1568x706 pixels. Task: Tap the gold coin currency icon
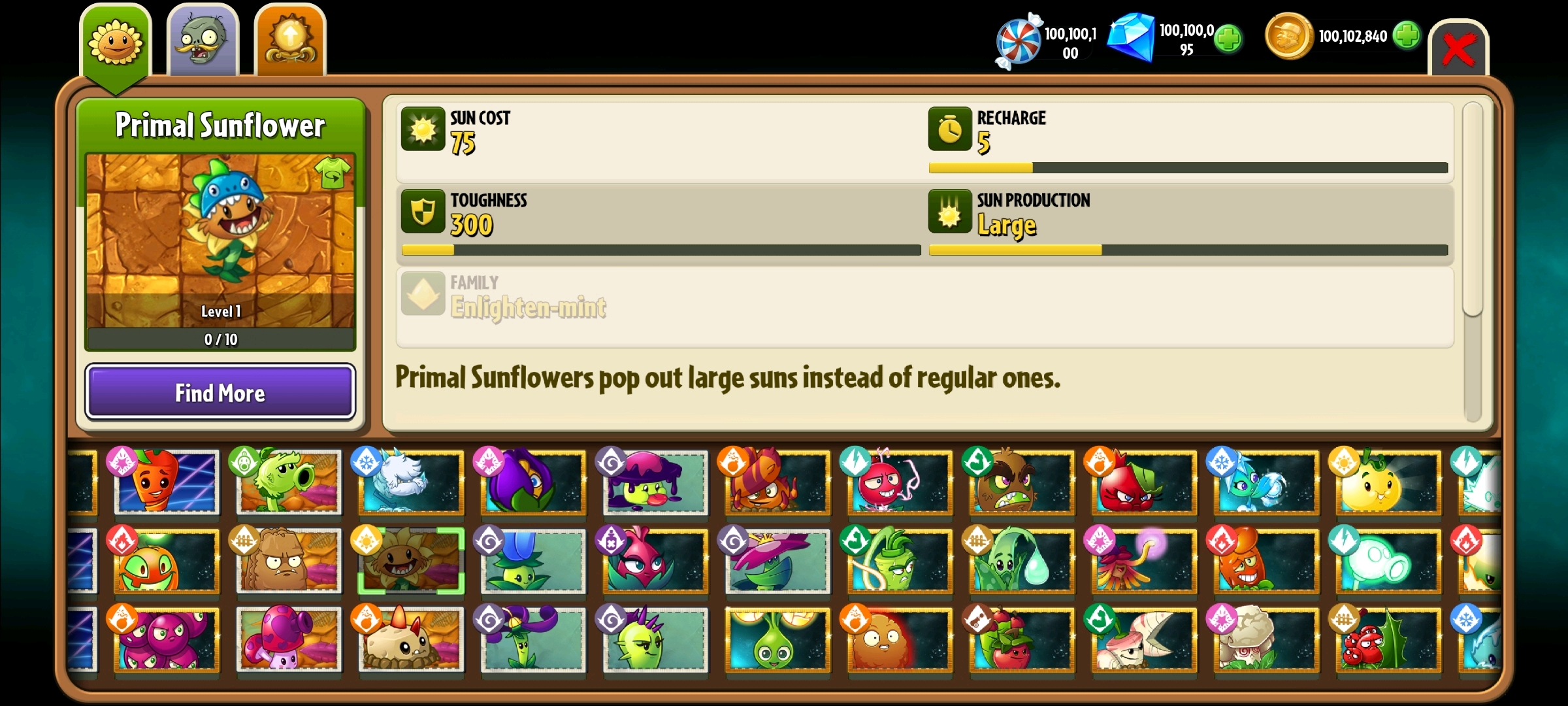[x=1288, y=35]
